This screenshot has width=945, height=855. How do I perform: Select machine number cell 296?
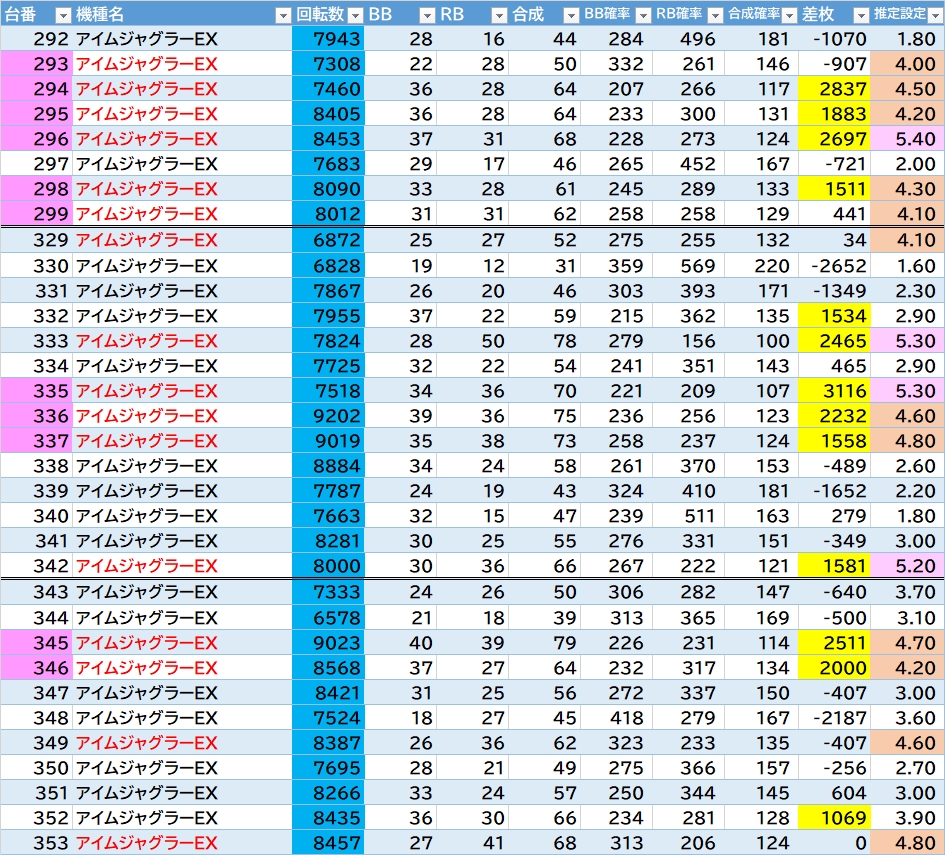click(x=37, y=139)
